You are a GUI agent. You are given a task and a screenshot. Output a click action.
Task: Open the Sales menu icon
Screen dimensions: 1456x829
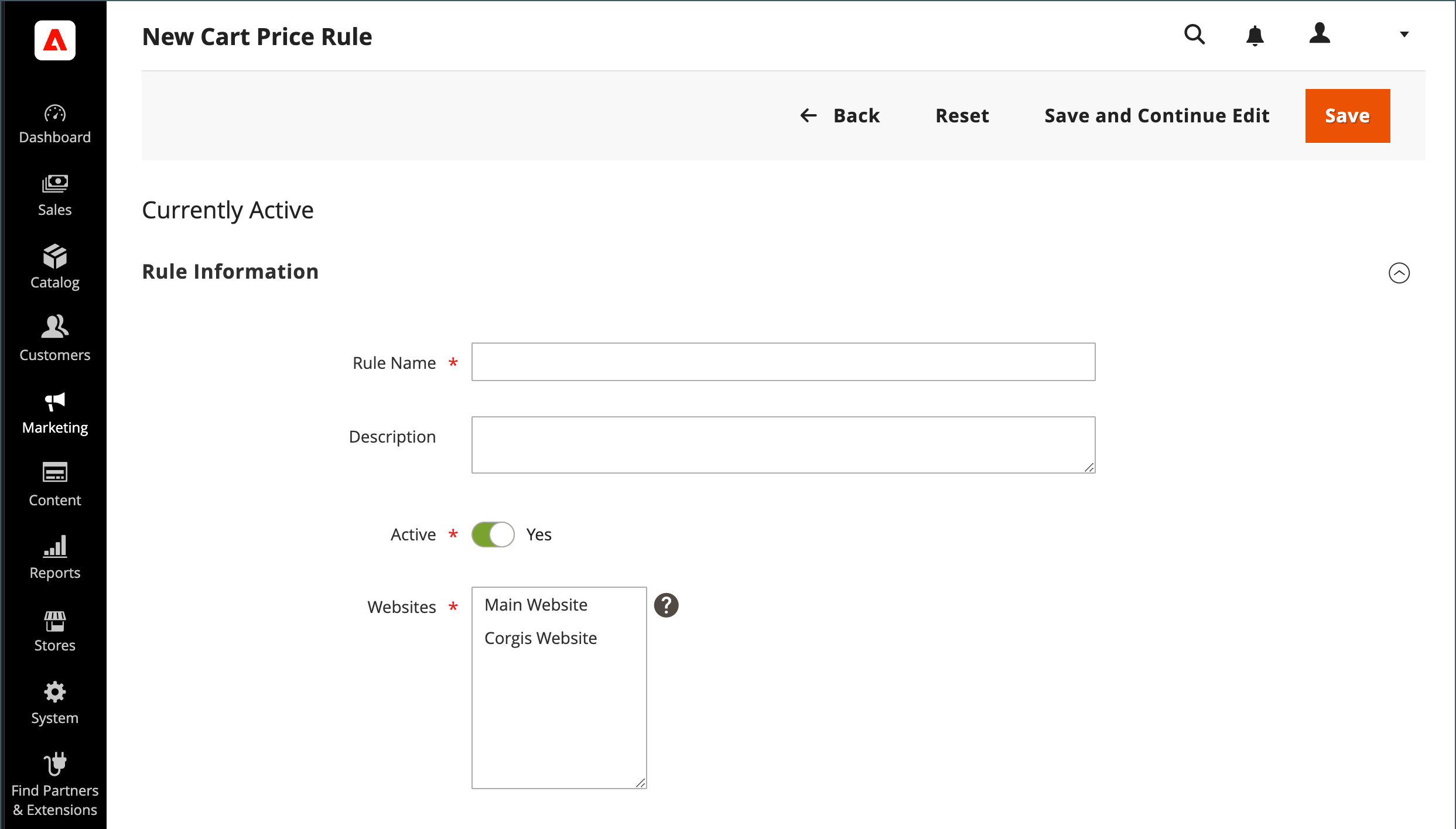pyautogui.click(x=54, y=184)
